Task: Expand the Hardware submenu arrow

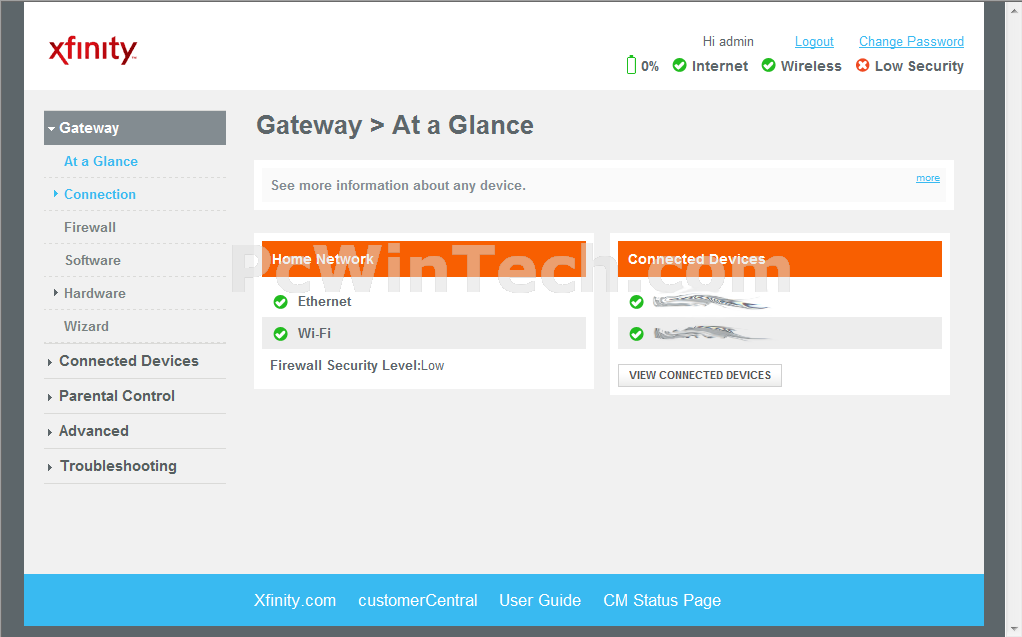Action: [x=55, y=293]
